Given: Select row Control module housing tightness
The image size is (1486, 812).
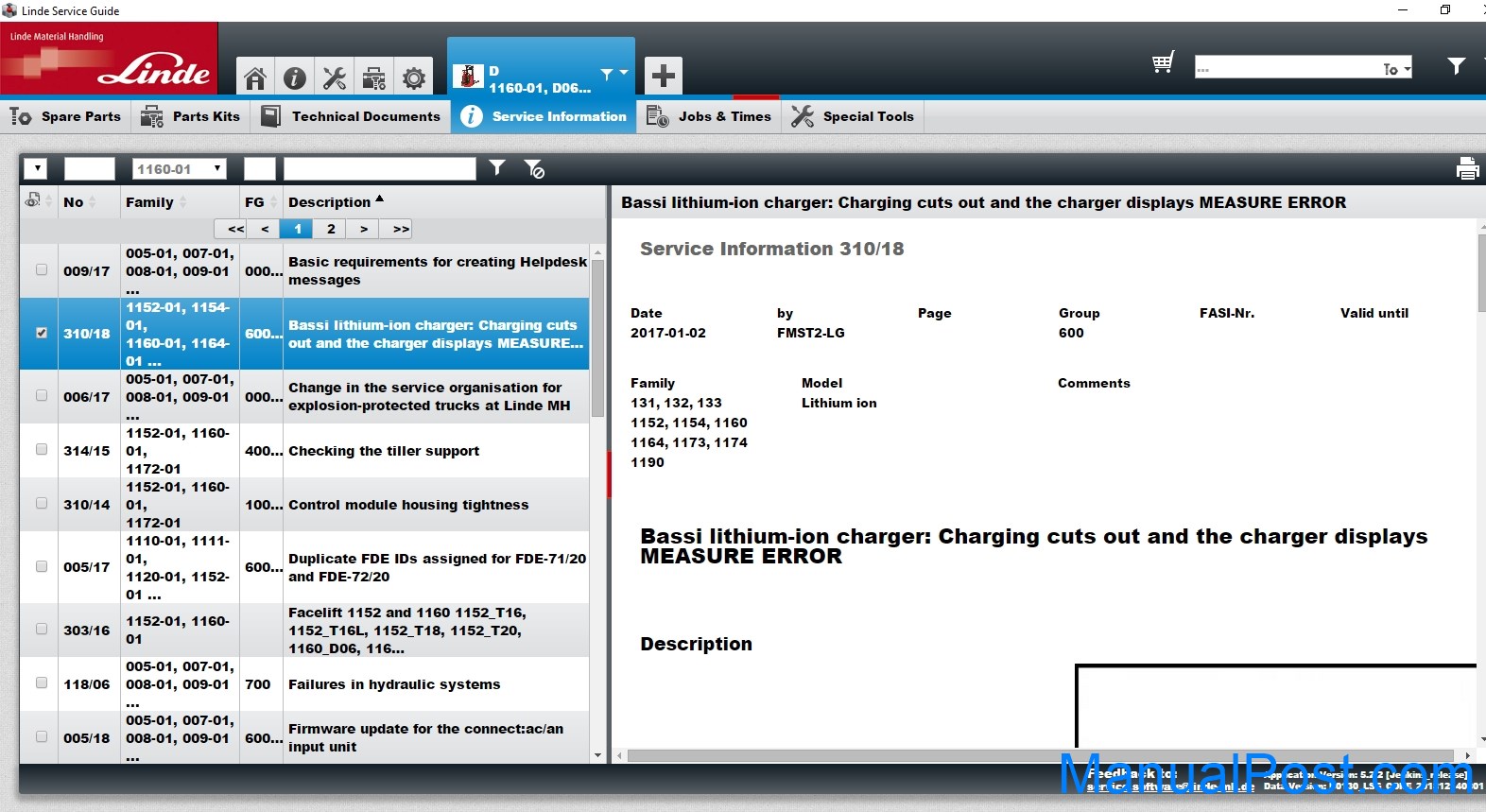Looking at the screenshot, I should 304,505.
